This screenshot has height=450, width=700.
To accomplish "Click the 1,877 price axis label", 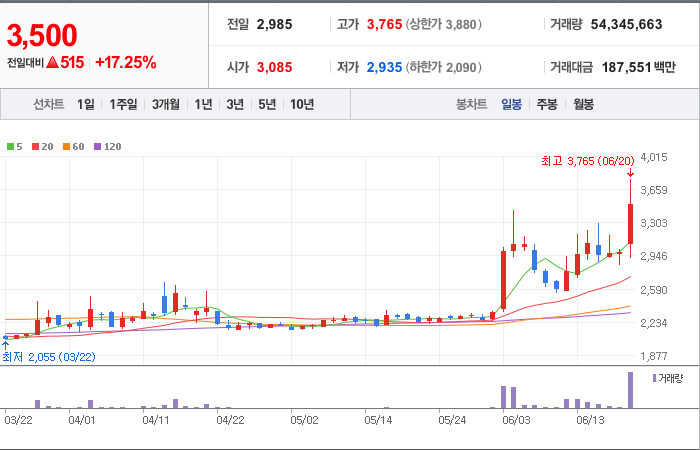I will pos(654,356).
